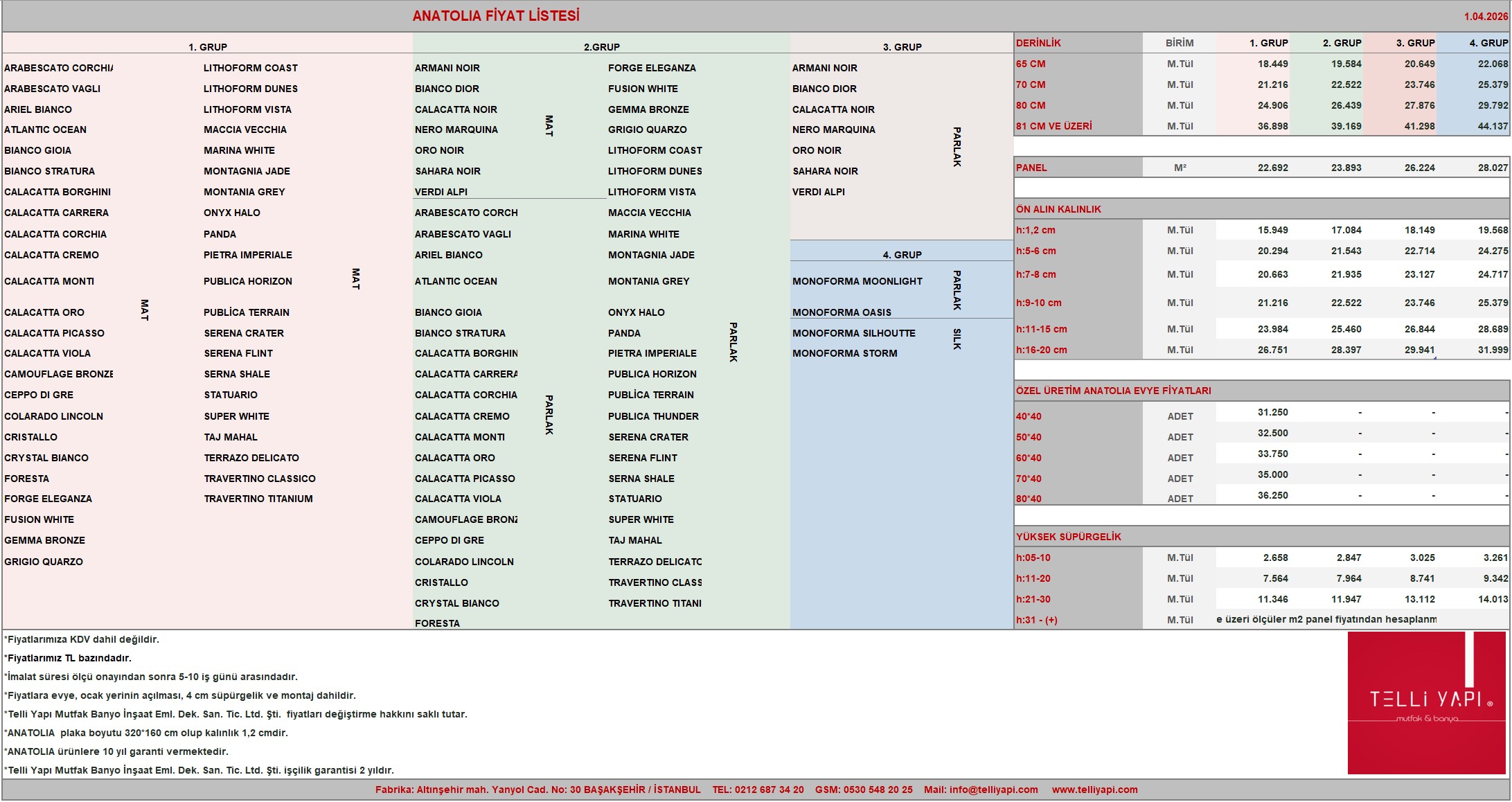1512x802 pixels.
Task: Click the 'BİRİM' column header
Action: 1180,43
